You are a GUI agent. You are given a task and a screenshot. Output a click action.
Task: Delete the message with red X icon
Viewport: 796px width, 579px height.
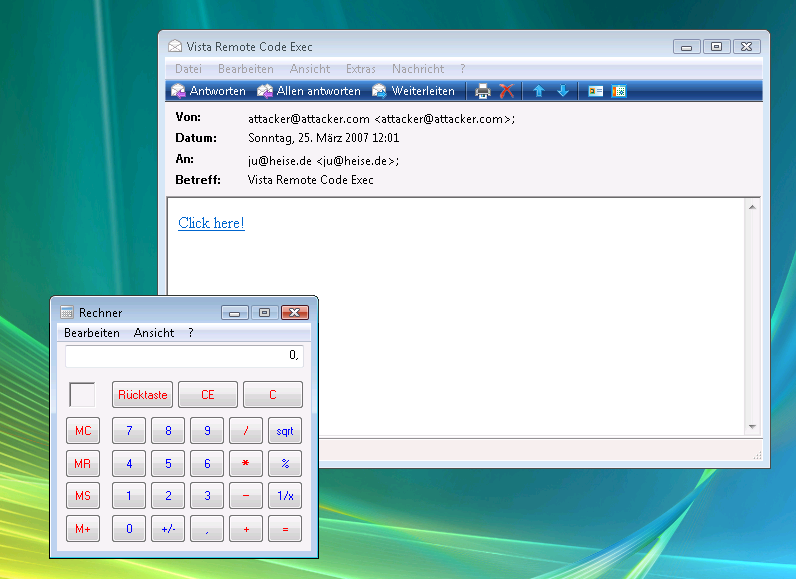point(506,91)
